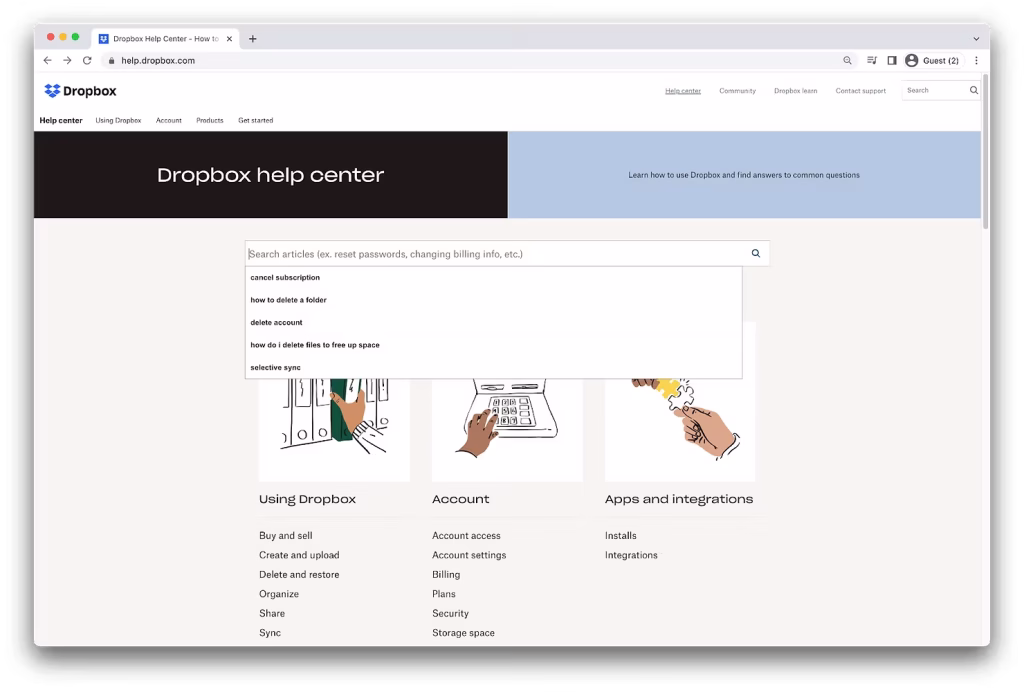The width and height of the screenshot is (1024, 692).
Task: Click the Contact support link
Action: pos(861,91)
